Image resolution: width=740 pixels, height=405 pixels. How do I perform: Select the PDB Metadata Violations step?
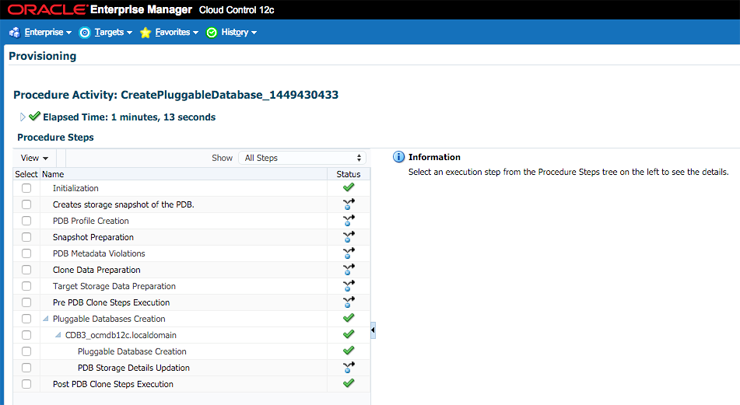99,253
